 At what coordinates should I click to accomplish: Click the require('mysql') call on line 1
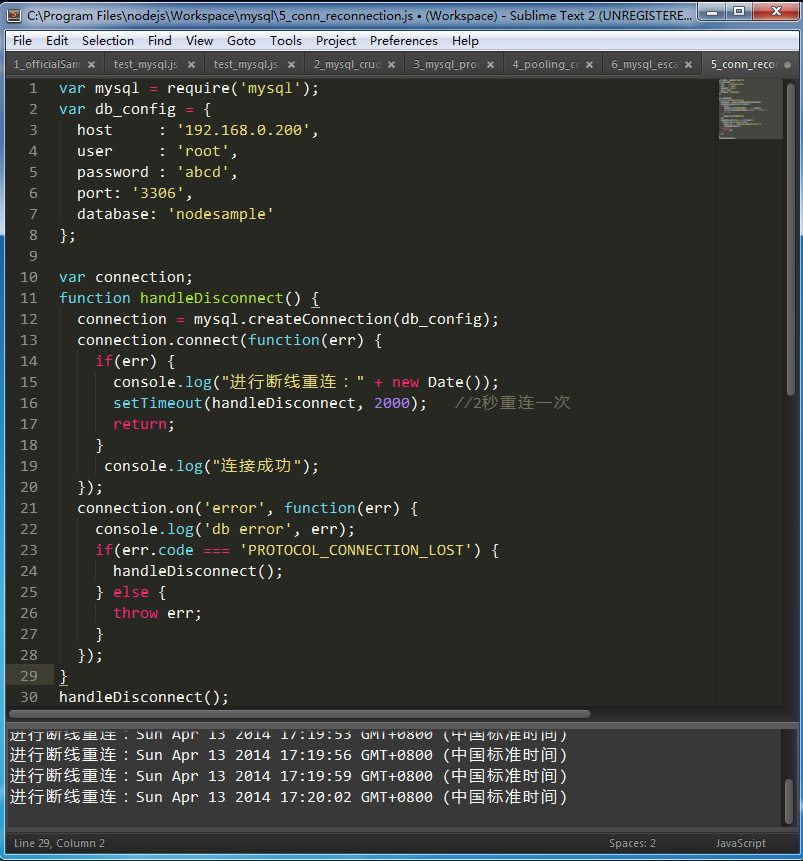point(238,88)
